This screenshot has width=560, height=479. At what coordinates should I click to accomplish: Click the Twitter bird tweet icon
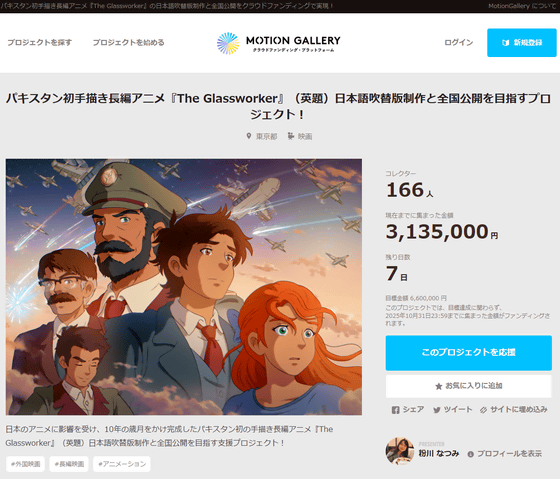click(x=436, y=410)
